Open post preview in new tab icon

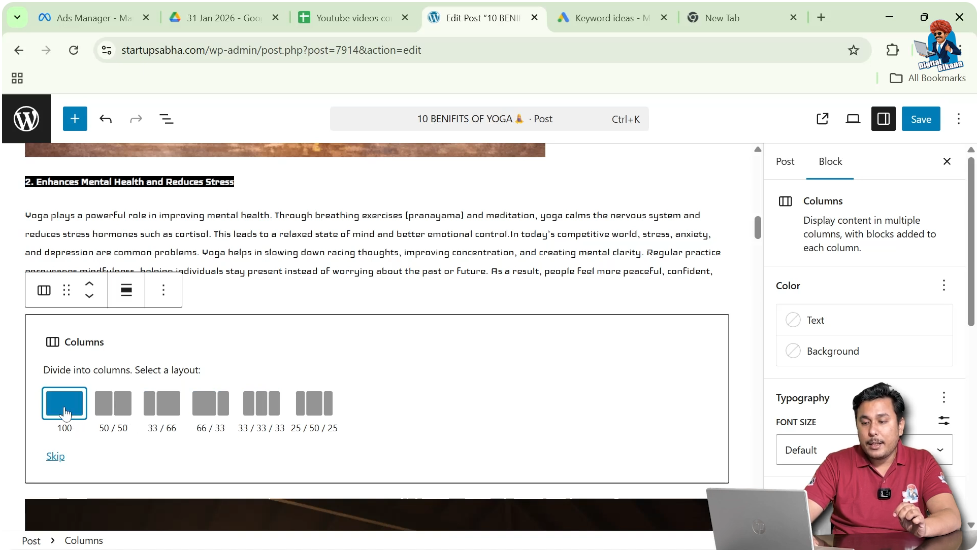pyautogui.click(x=822, y=119)
